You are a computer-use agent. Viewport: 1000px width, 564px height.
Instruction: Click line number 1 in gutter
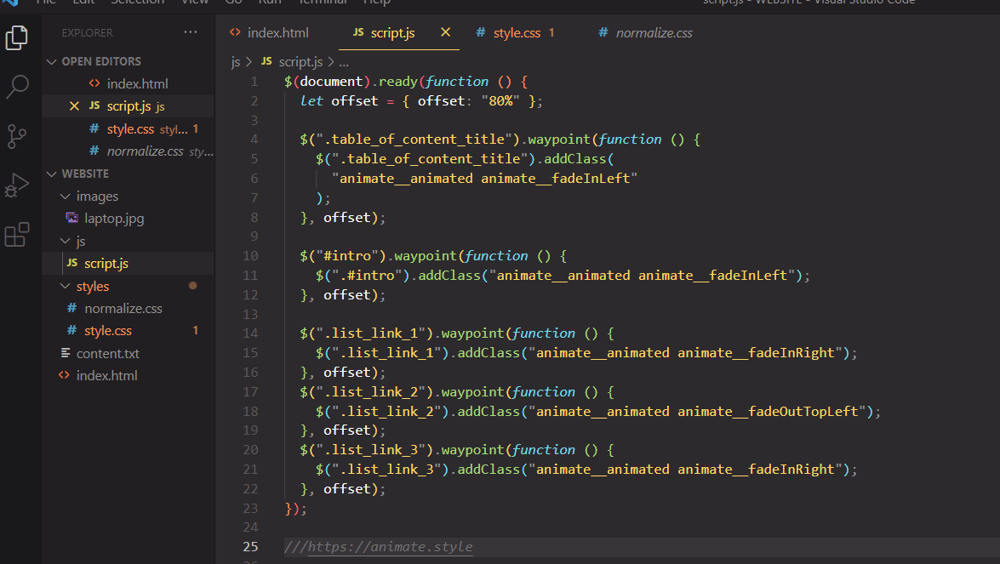point(254,82)
